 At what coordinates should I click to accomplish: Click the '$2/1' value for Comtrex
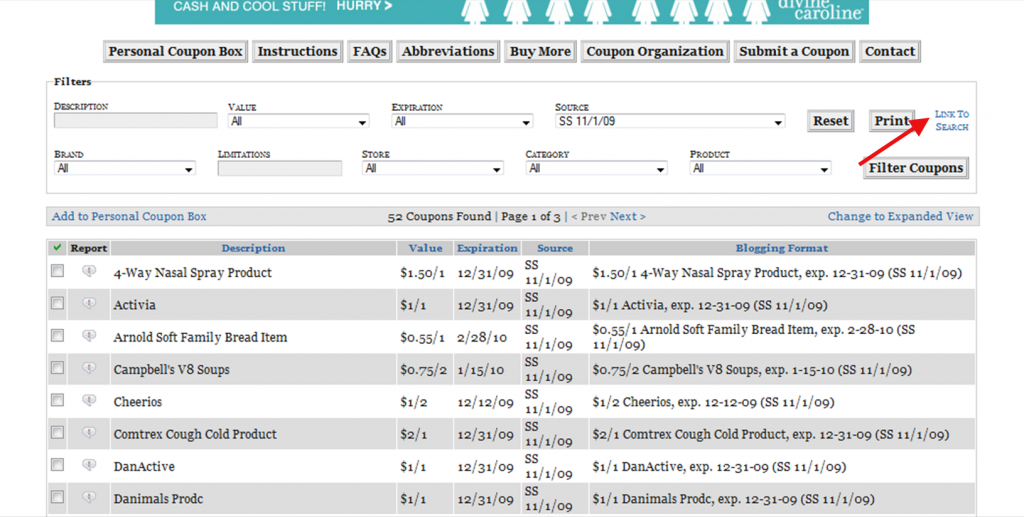tap(413, 434)
